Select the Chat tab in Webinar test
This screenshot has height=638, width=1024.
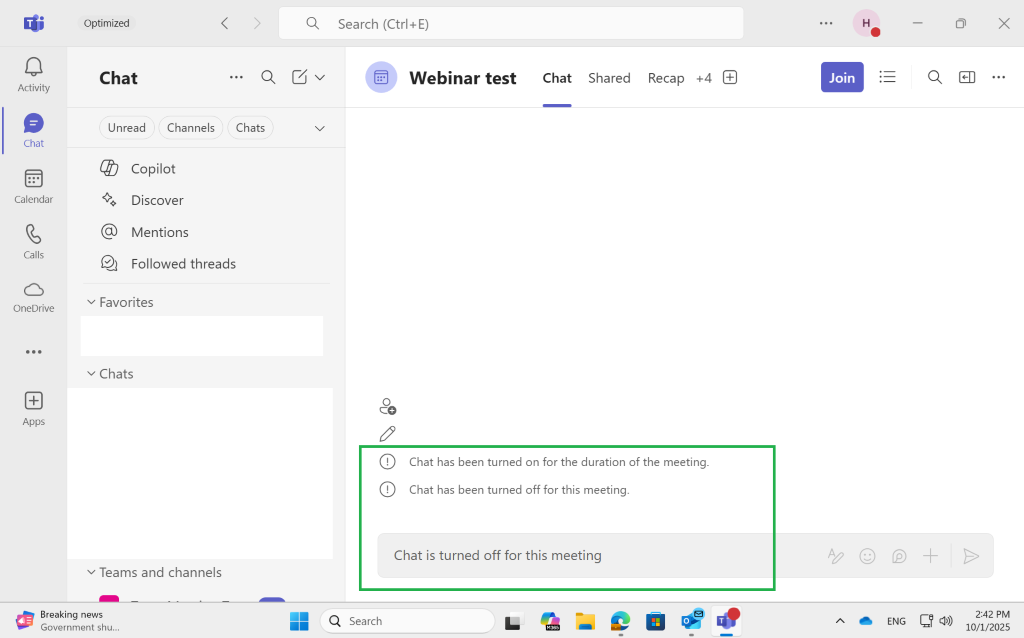[556, 78]
